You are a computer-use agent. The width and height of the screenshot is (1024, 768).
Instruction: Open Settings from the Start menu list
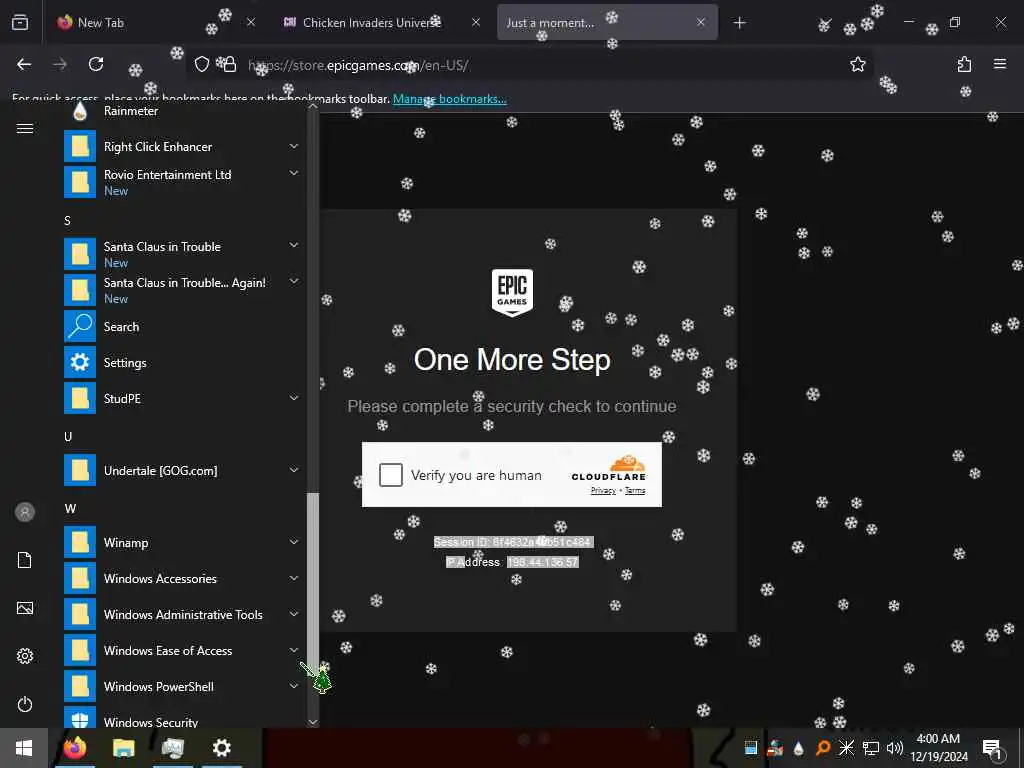pos(181,362)
